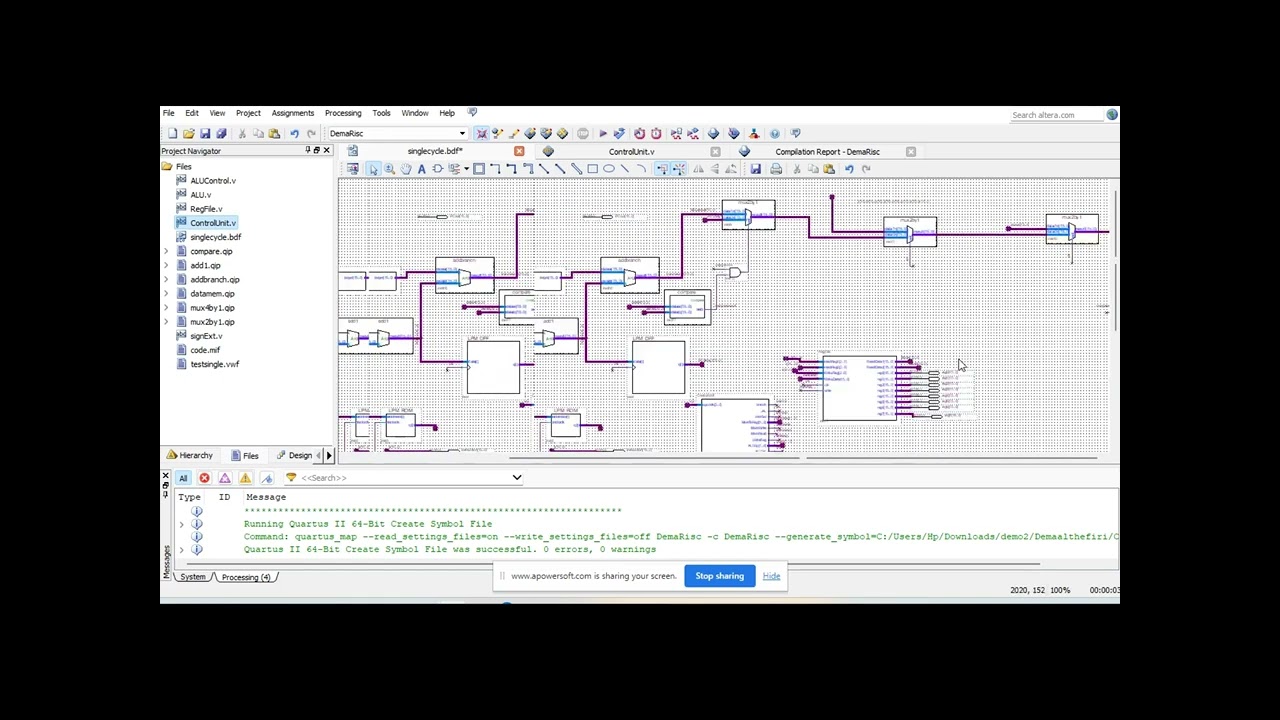1280x720 pixels.
Task: Select the Text tool
Action: tap(421, 169)
